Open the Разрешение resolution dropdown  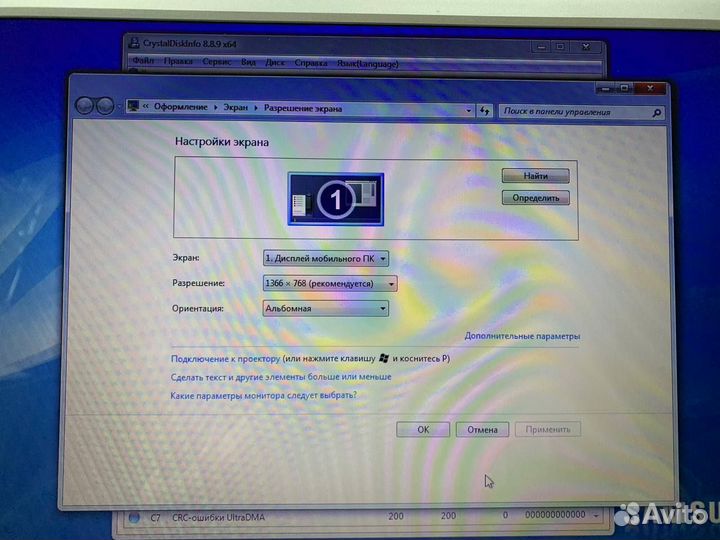click(330, 283)
